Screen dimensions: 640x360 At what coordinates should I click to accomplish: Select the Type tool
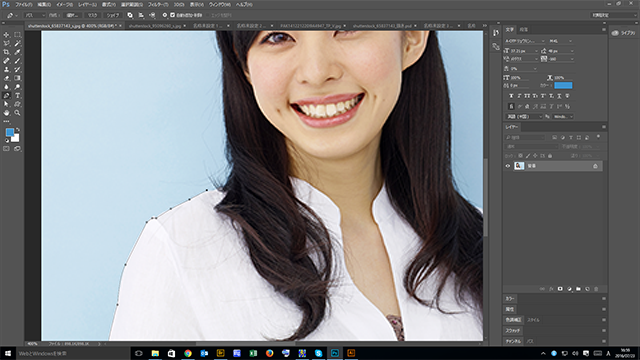[17, 96]
